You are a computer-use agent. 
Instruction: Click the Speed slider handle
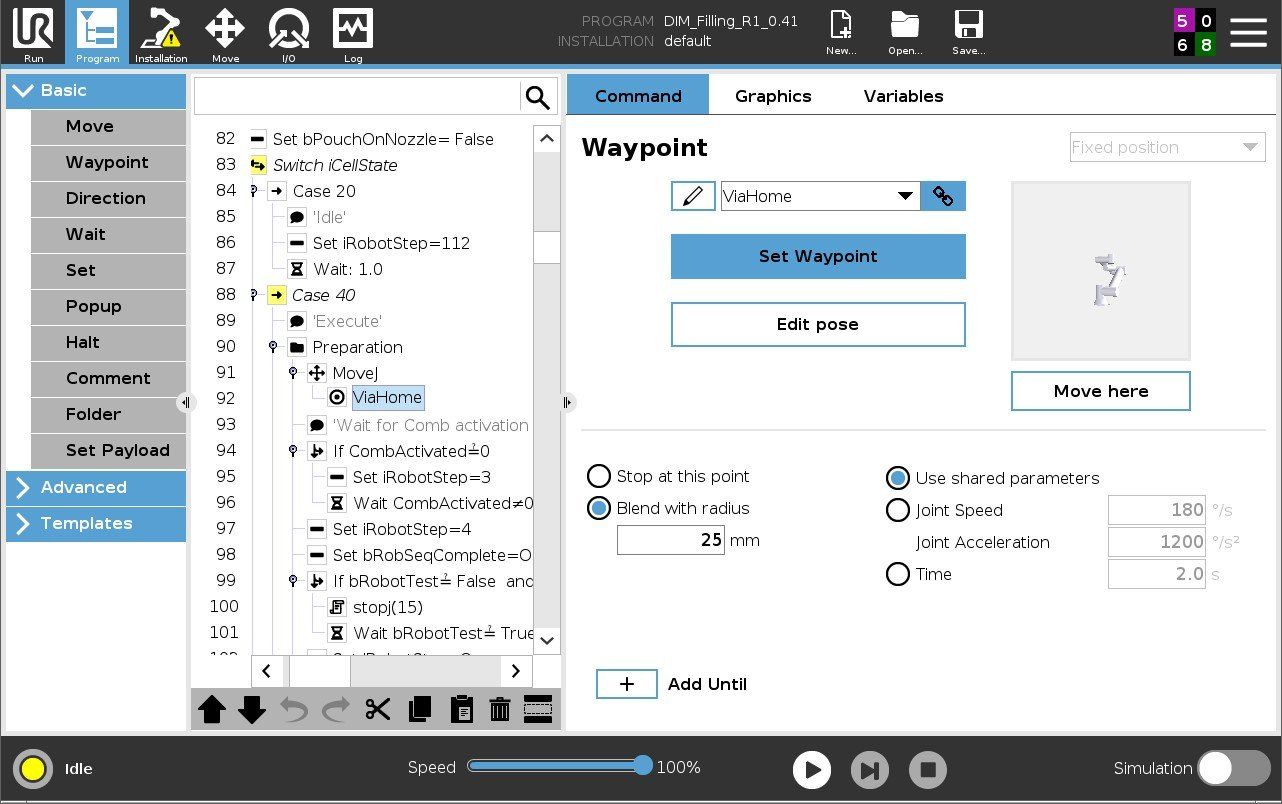[x=643, y=766]
